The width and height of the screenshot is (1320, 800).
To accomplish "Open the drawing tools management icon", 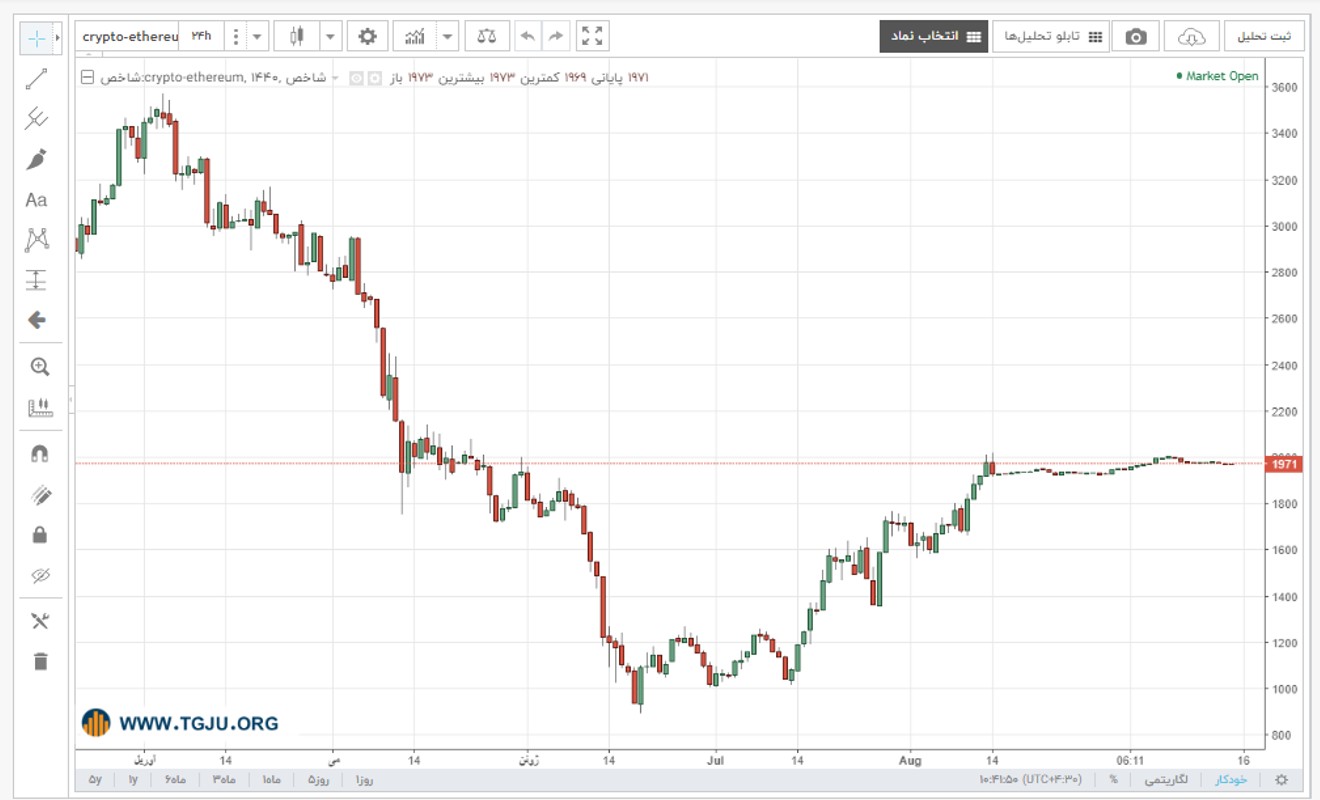I will click(39, 621).
